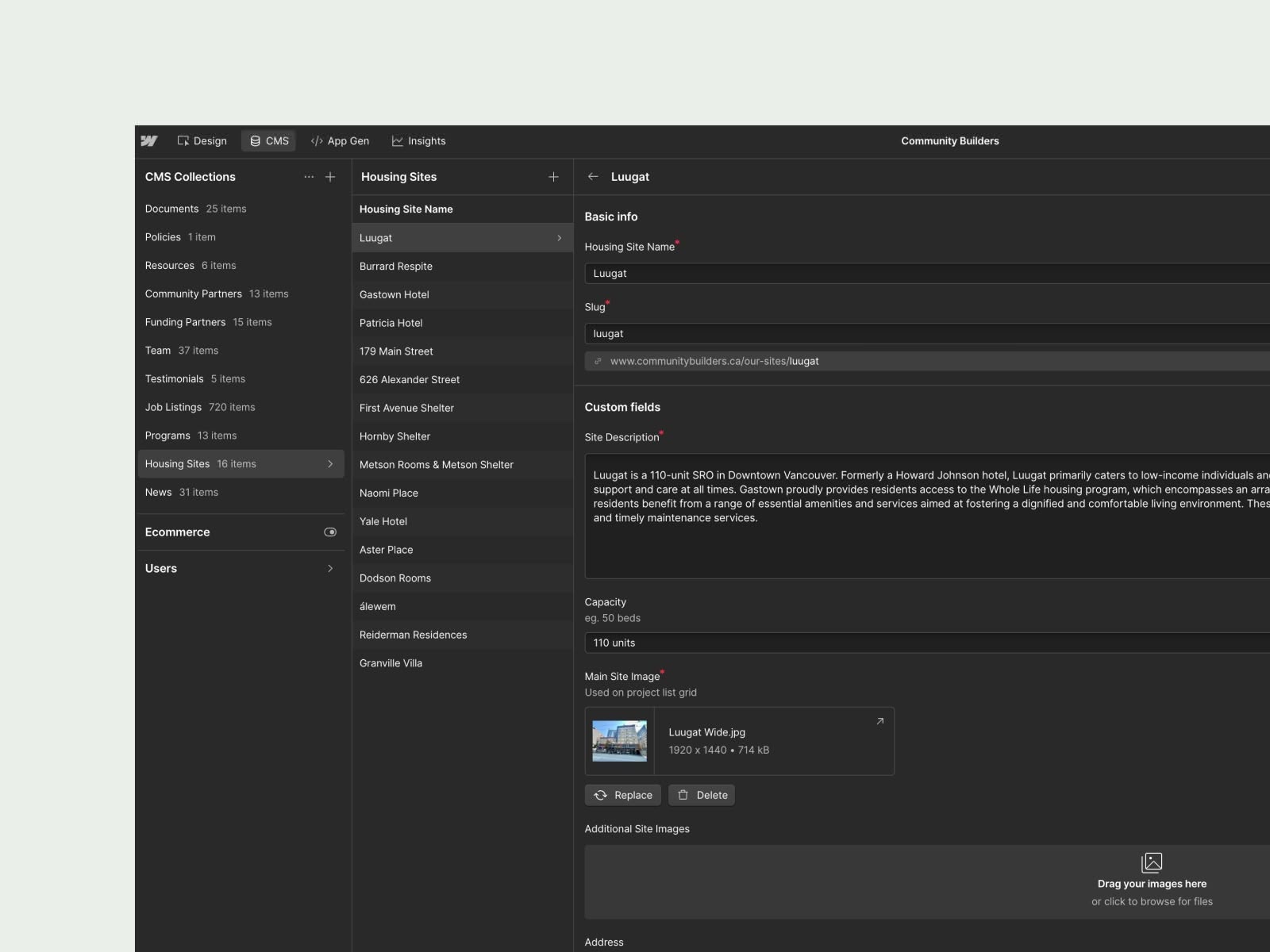
Task: Add a new Housing Sites item
Action: tap(553, 177)
